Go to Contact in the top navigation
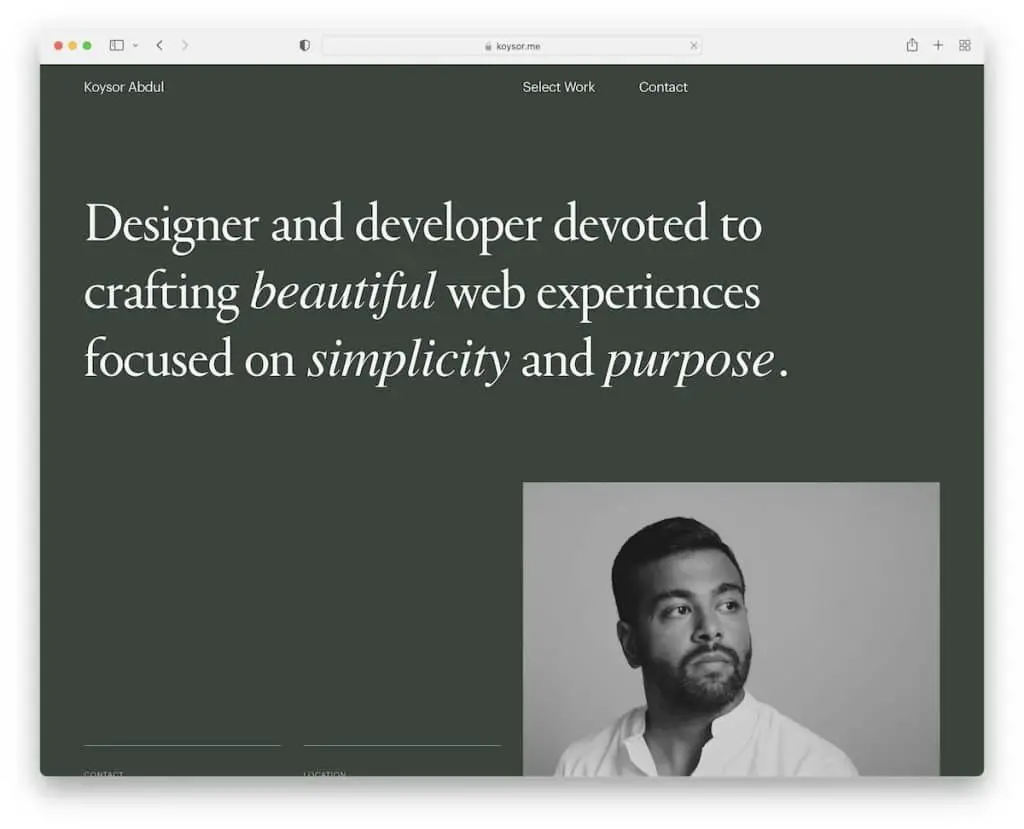Viewport: 1024px width, 829px height. pos(663,87)
